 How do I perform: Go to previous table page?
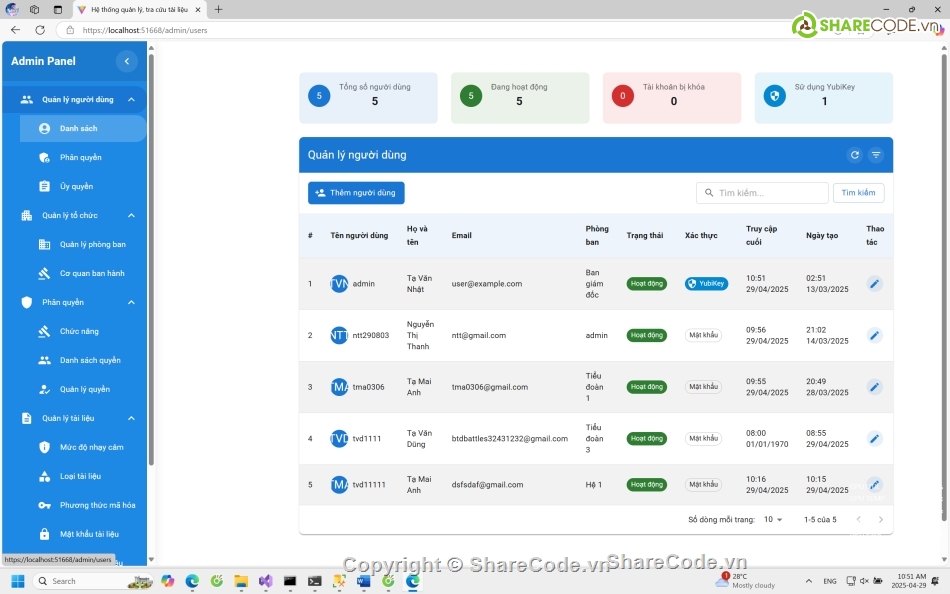(x=859, y=519)
